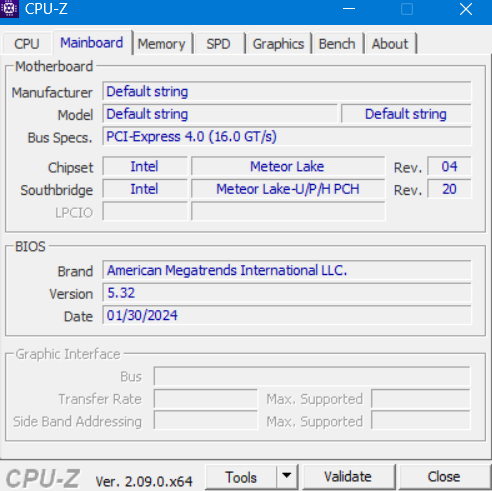Click the PCI-Express 4.0 bus specs field
Screen dimensions: 492x491
287,136
